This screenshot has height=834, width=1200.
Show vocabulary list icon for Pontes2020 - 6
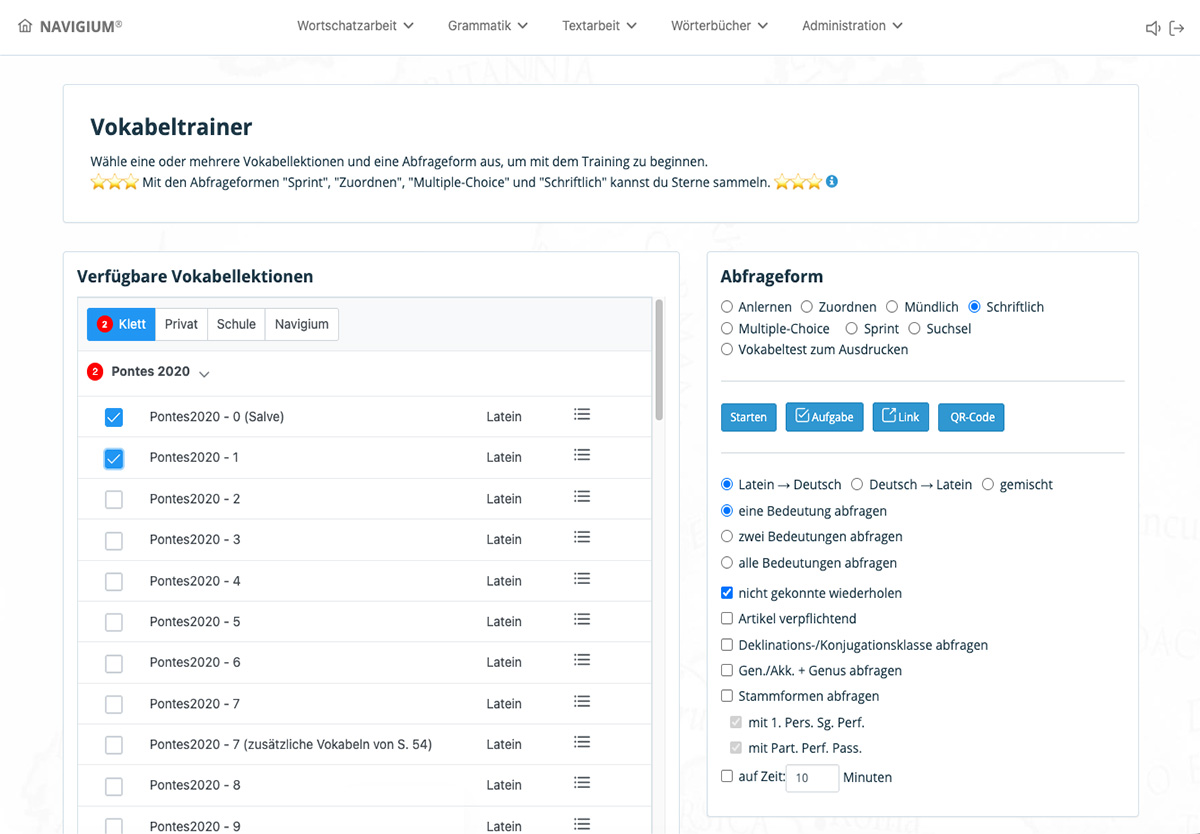click(582, 661)
